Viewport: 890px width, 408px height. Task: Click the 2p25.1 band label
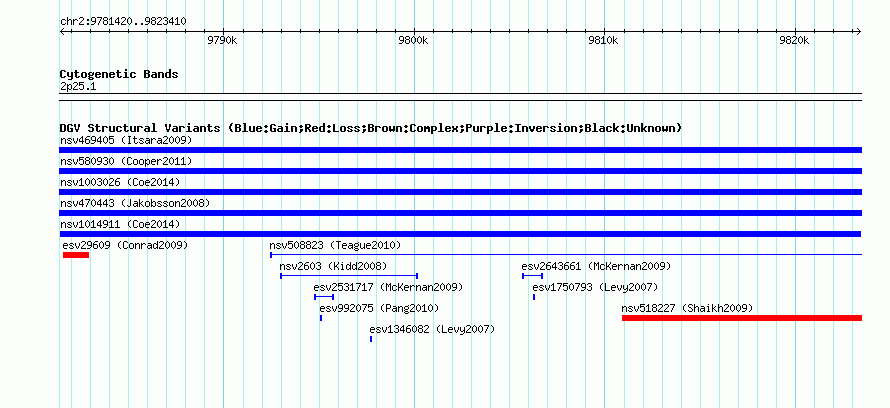78,87
